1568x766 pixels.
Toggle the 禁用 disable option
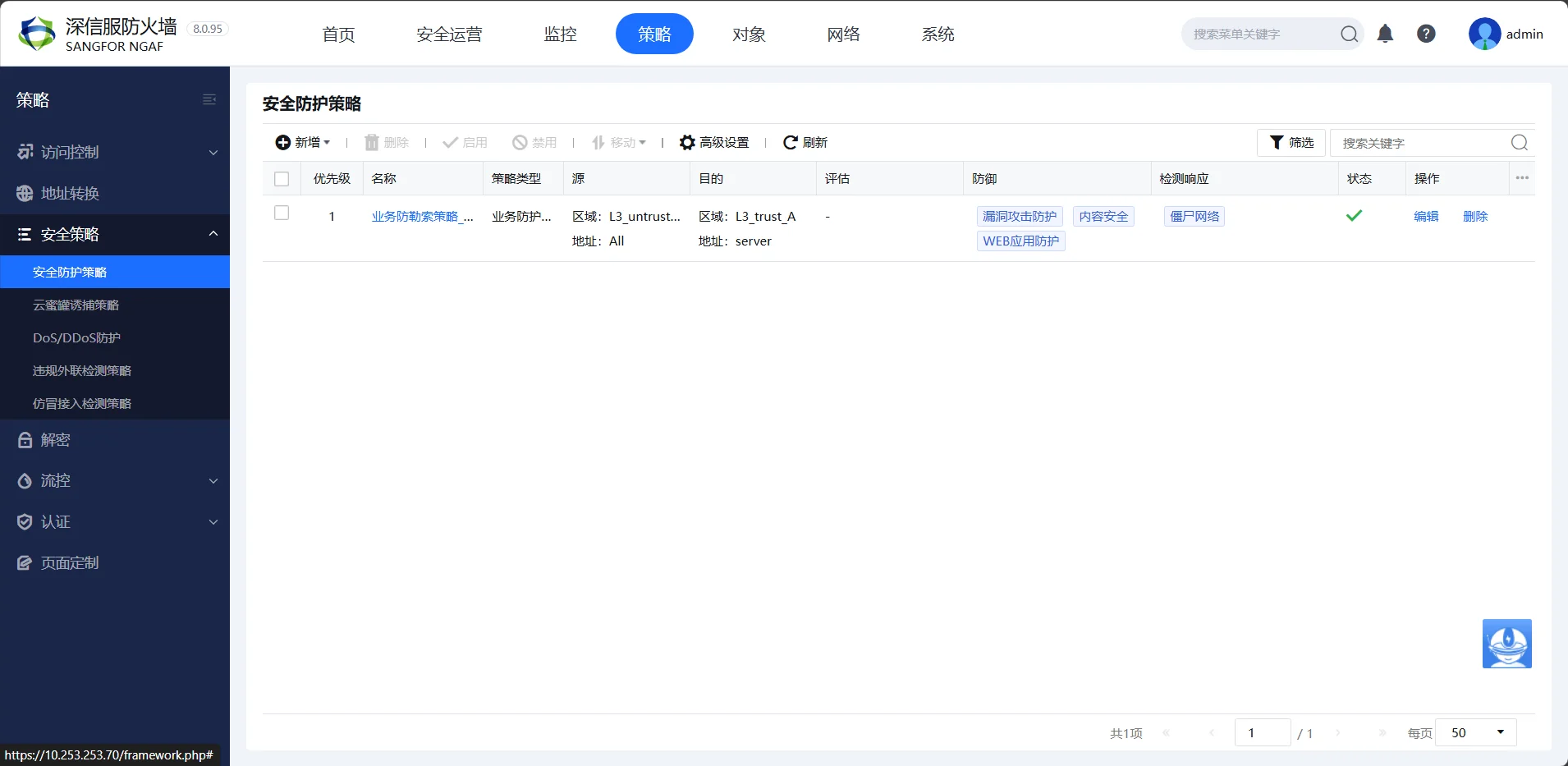533,142
